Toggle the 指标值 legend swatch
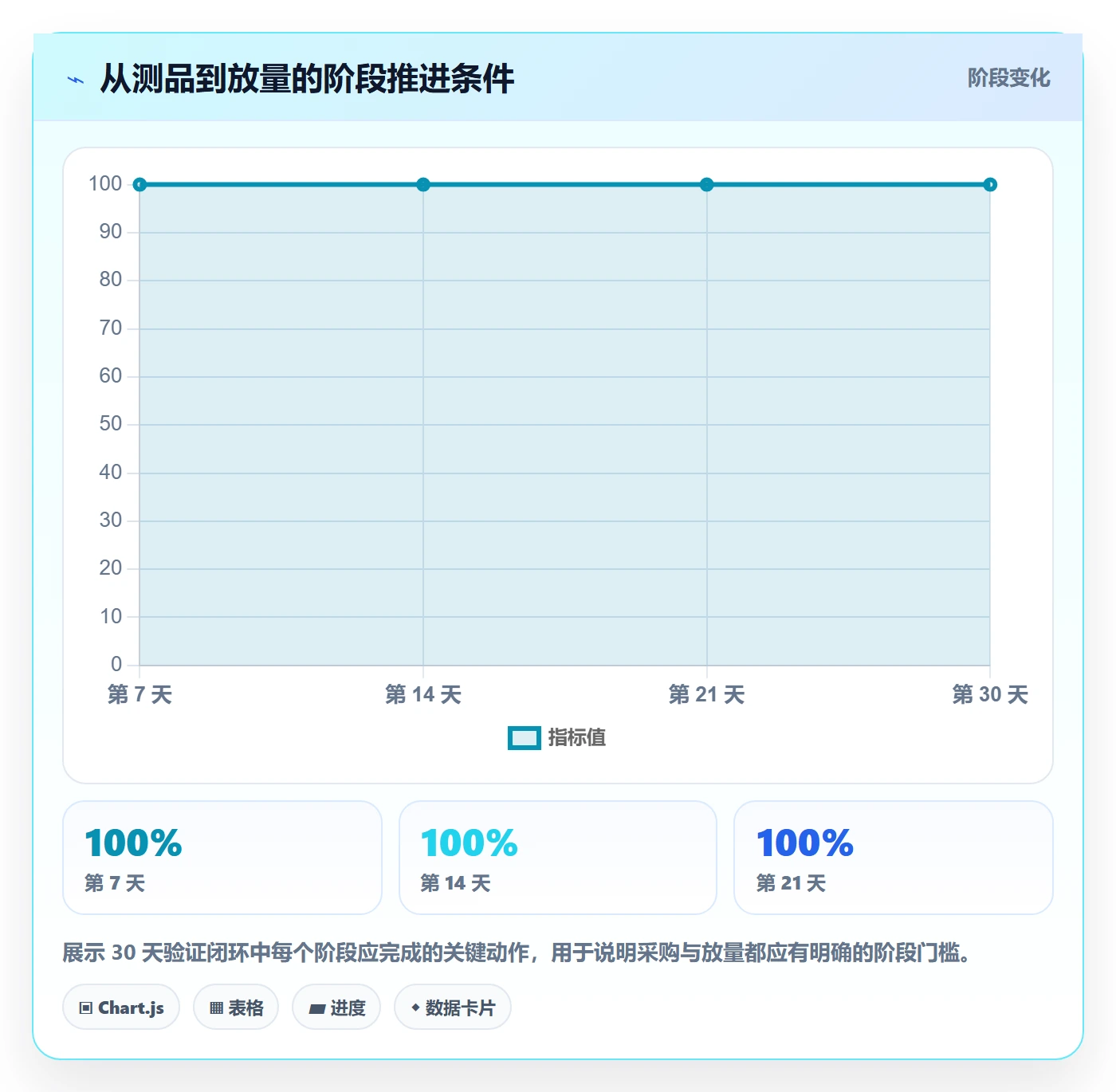This screenshot has height=1092, width=1116. click(x=525, y=738)
